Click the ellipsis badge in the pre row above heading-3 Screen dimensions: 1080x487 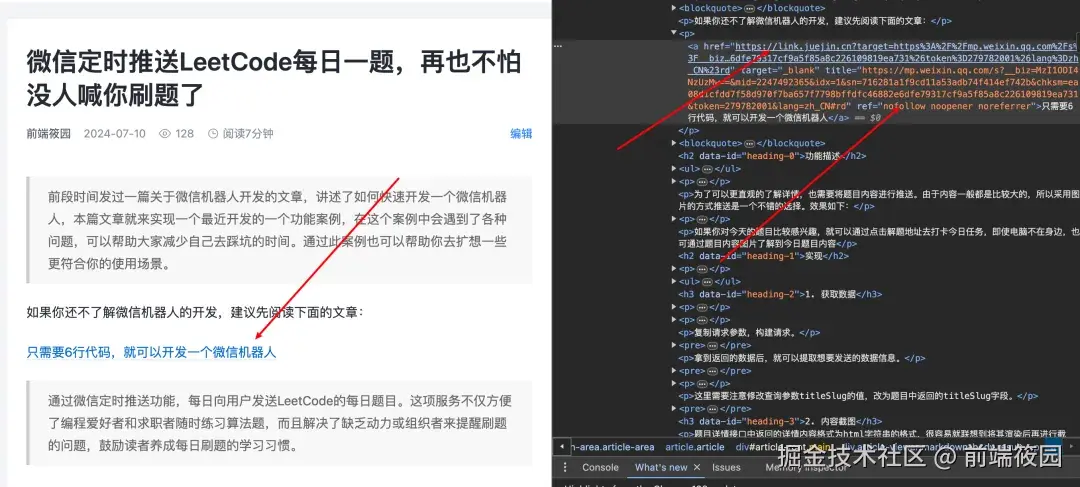tap(712, 408)
